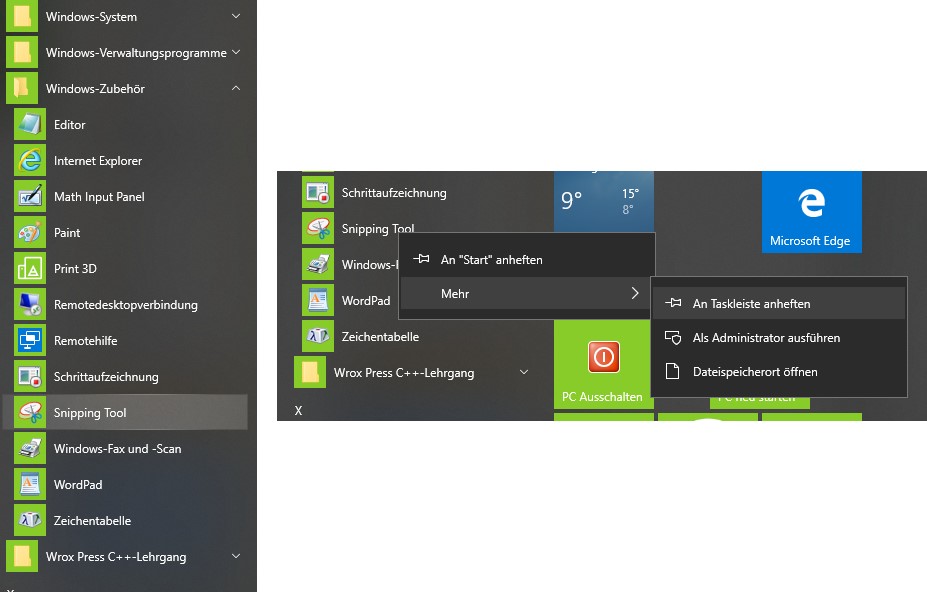927x592 pixels.
Task: Click the Wrox Press C++-Lehrgang label in full list
Action: point(116,557)
